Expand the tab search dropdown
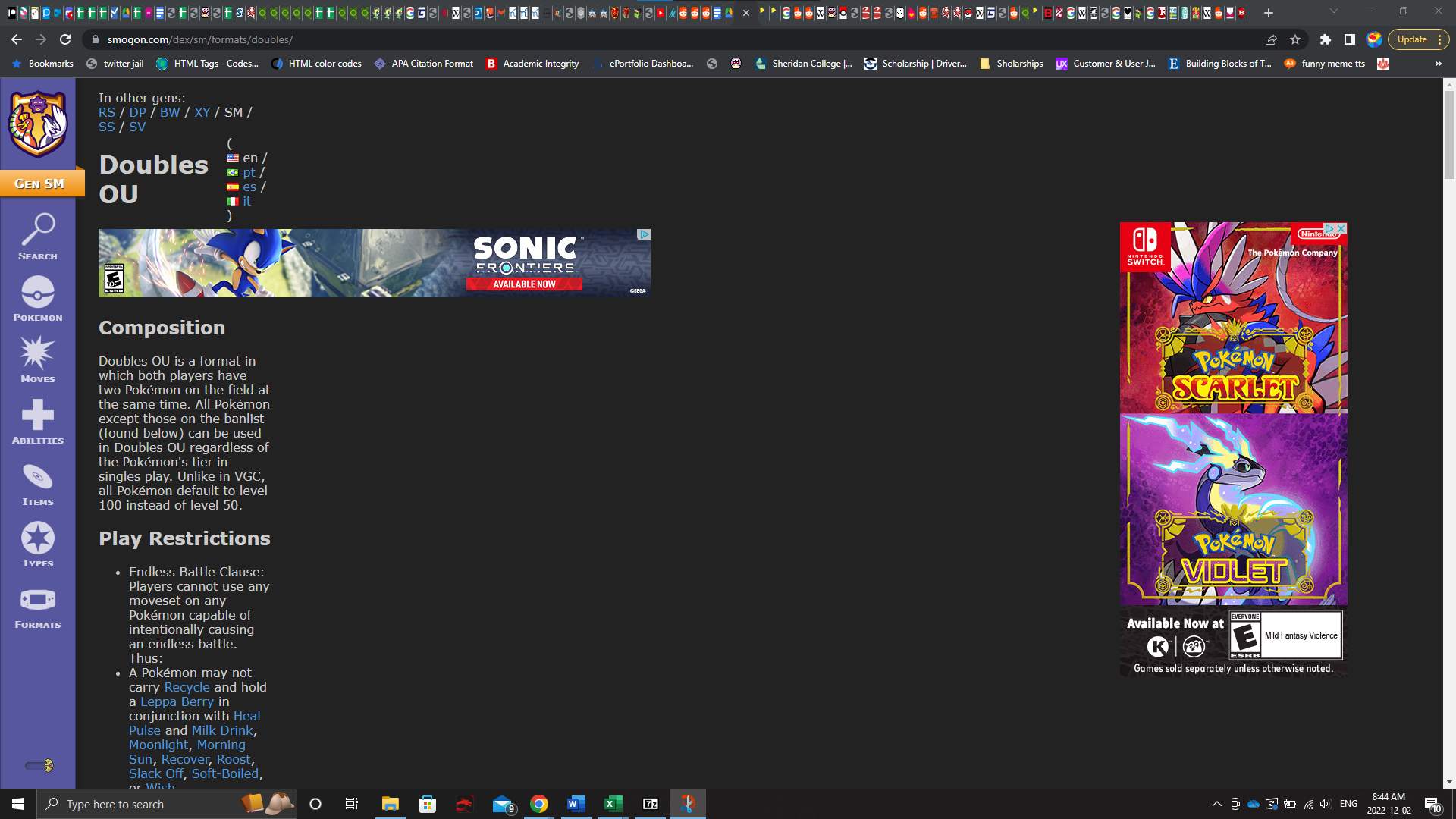The height and width of the screenshot is (819, 1456). click(1334, 11)
